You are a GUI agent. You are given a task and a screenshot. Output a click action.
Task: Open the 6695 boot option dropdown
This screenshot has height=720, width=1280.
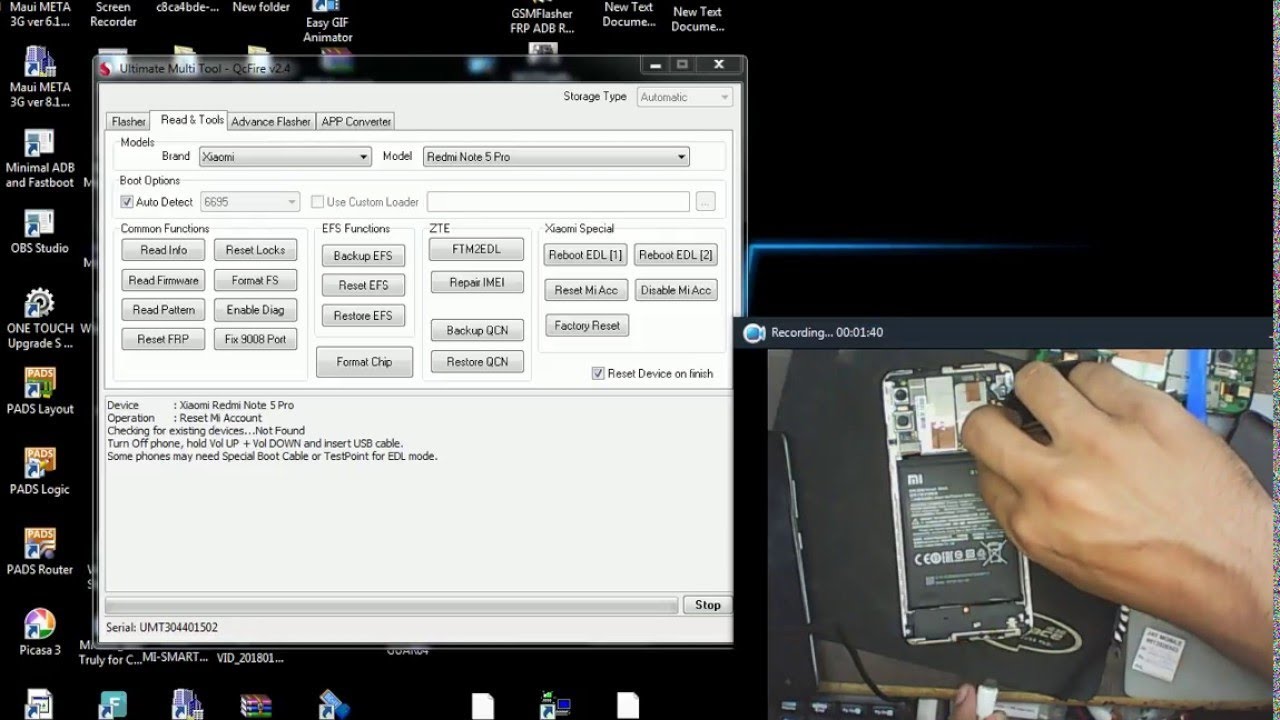250,202
